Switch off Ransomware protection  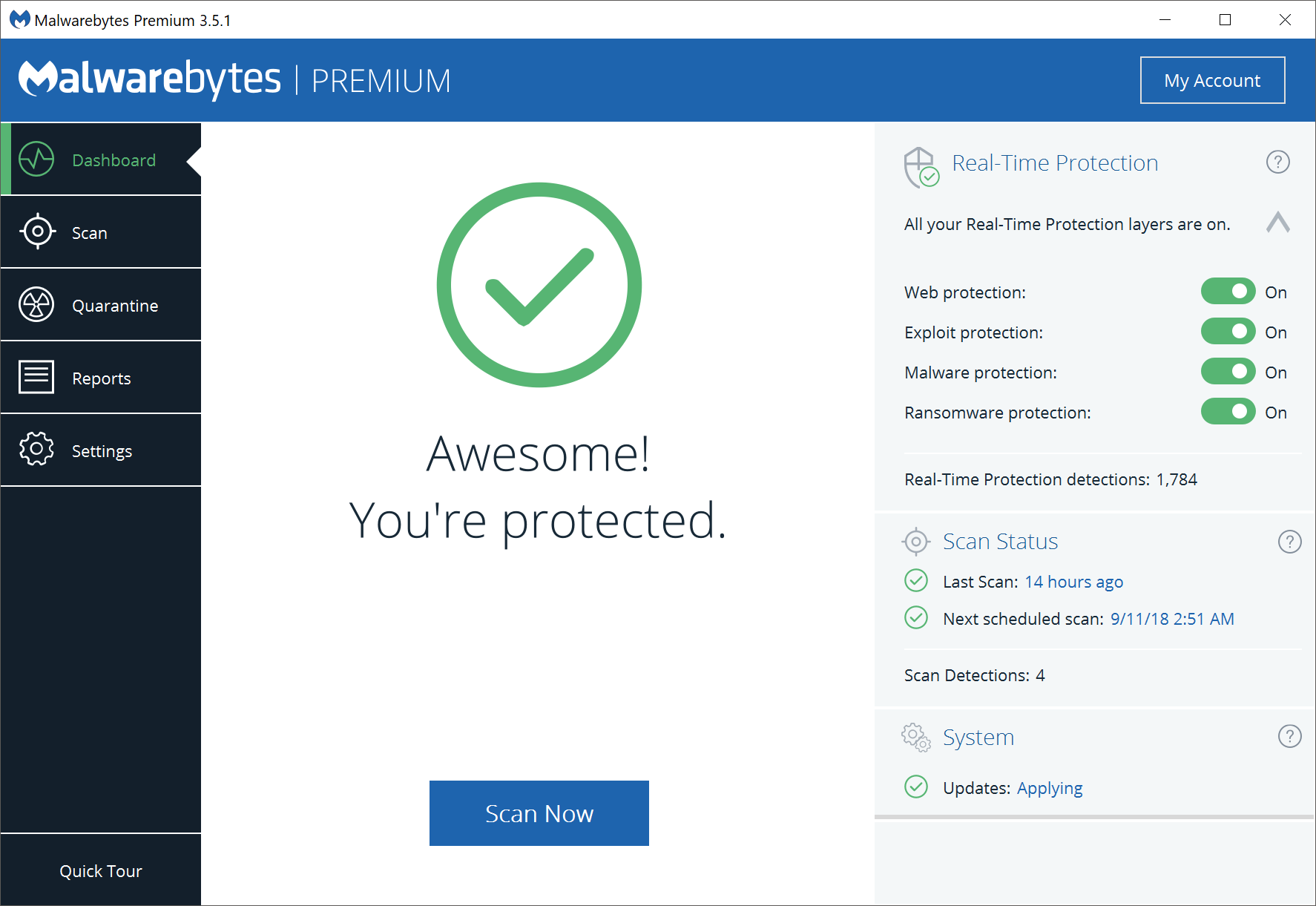pos(1228,412)
